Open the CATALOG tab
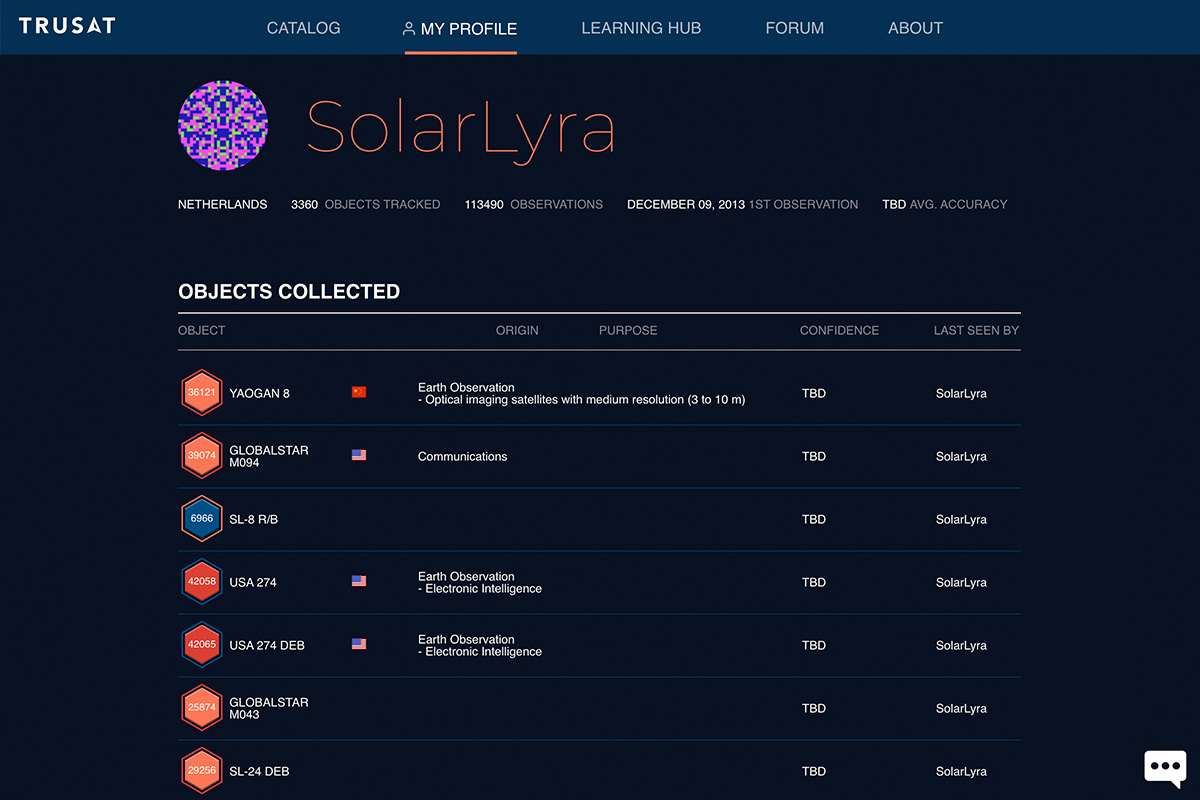The width and height of the screenshot is (1200, 800). [x=304, y=28]
